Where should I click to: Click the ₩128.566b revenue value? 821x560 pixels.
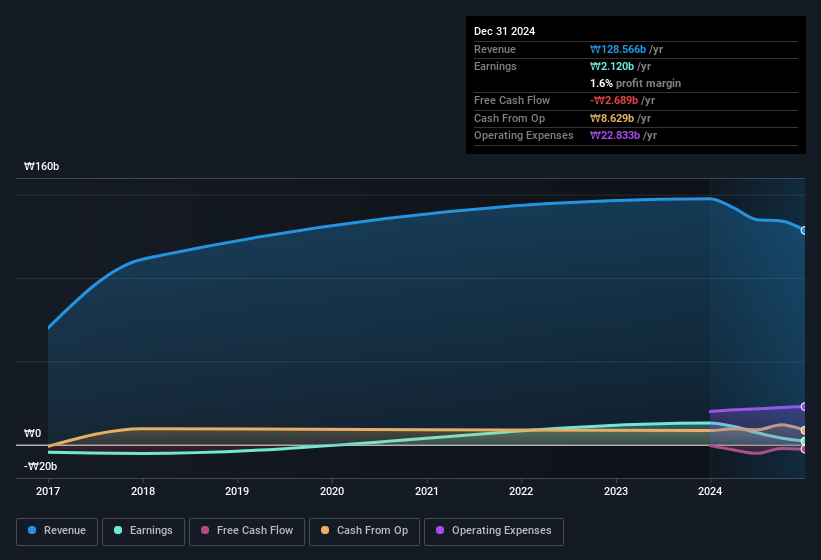(x=618, y=49)
